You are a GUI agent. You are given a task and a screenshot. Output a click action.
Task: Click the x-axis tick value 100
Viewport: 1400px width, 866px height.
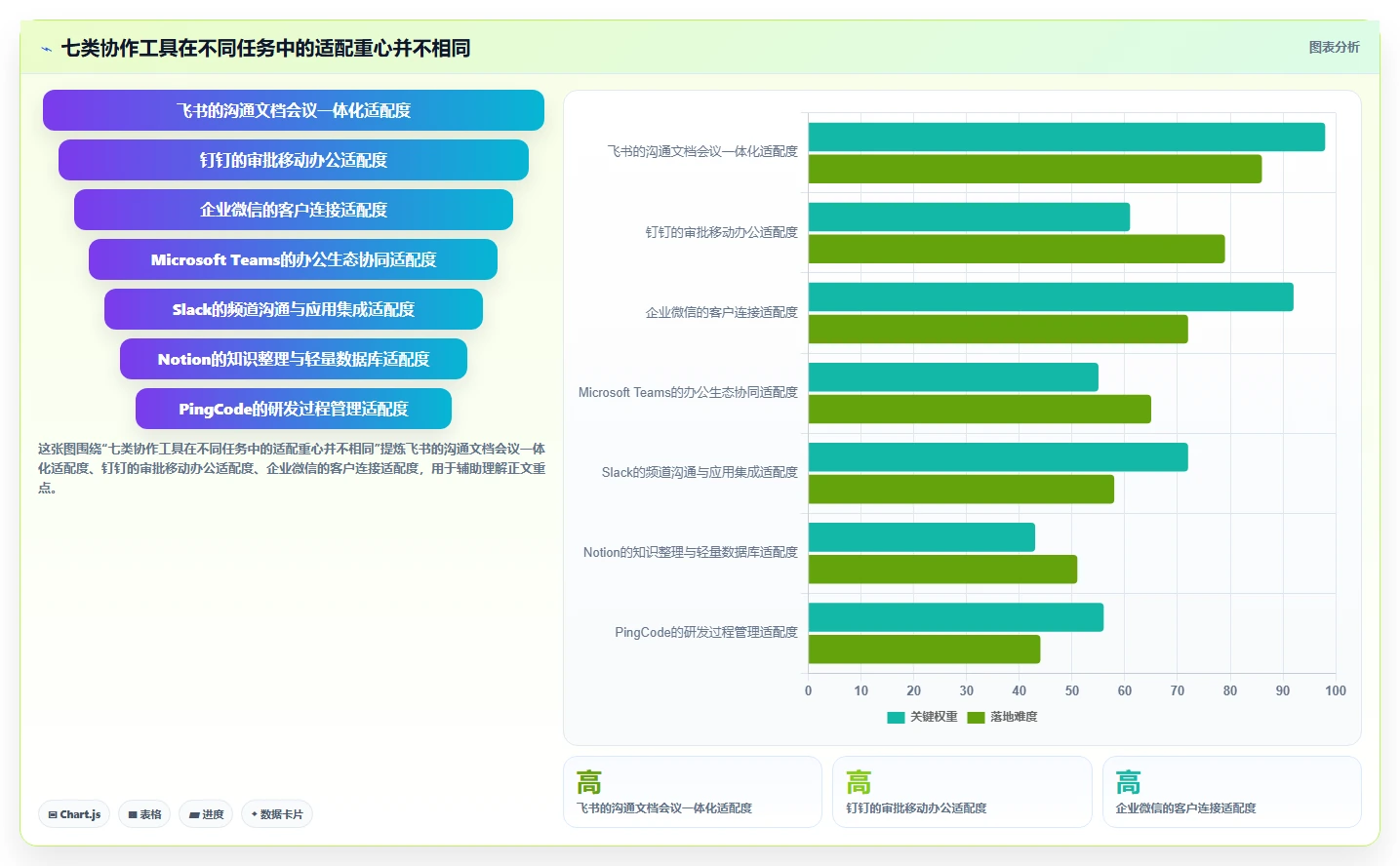(1336, 690)
